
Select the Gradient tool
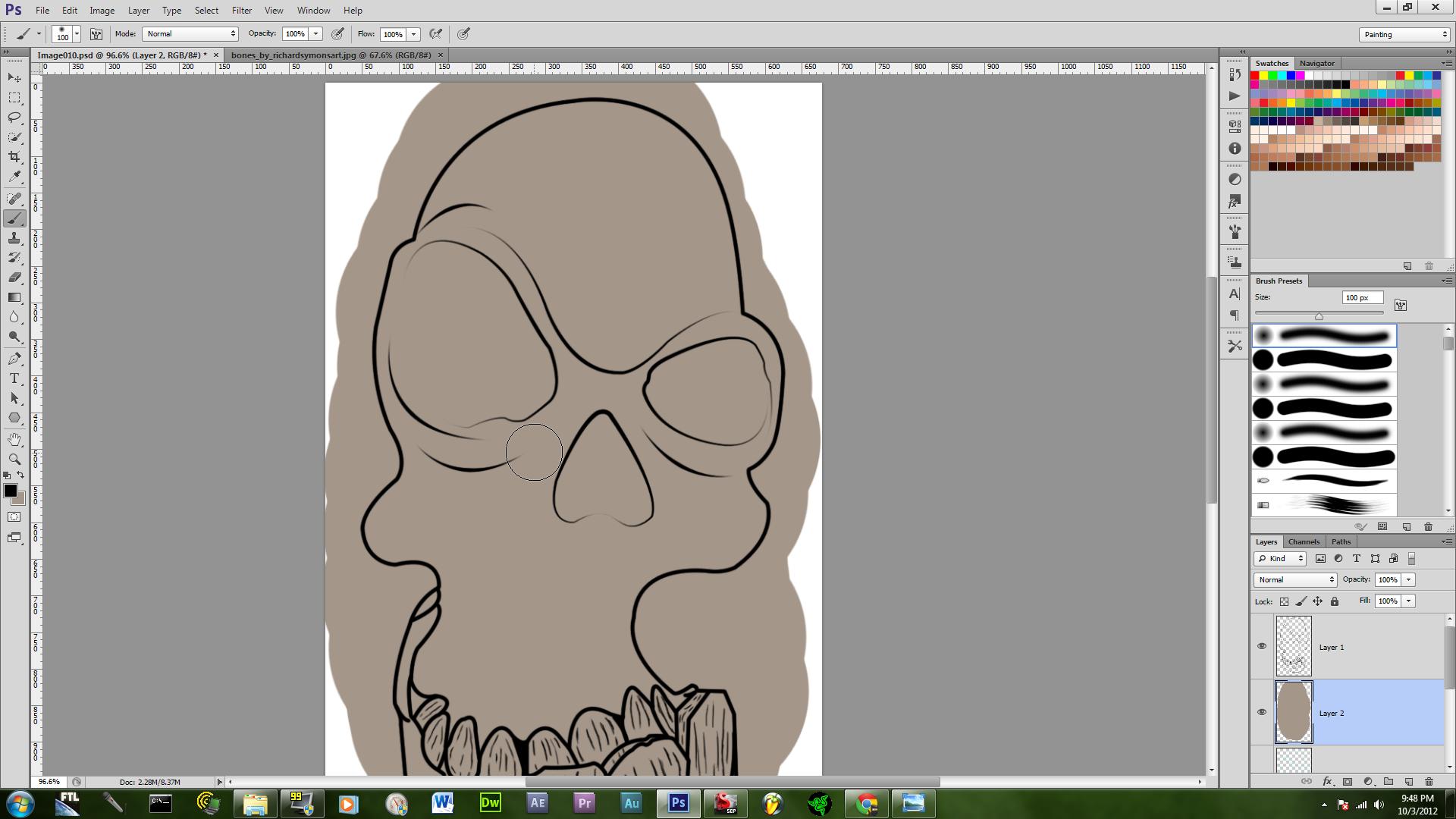click(x=14, y=297)
